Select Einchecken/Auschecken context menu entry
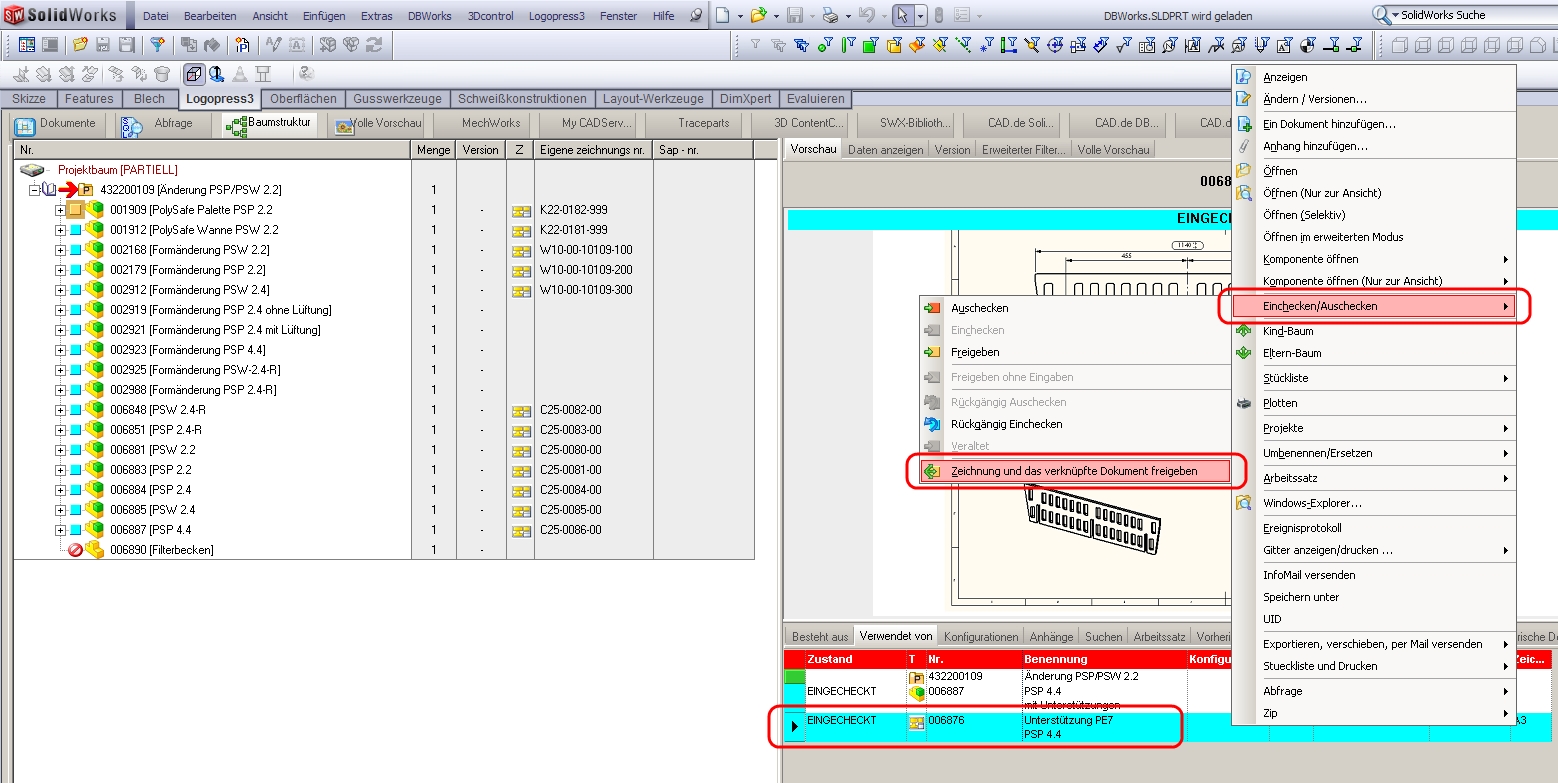Image resolution: width=1558 pixels, height=783 pixels. tap(1373, 306)
